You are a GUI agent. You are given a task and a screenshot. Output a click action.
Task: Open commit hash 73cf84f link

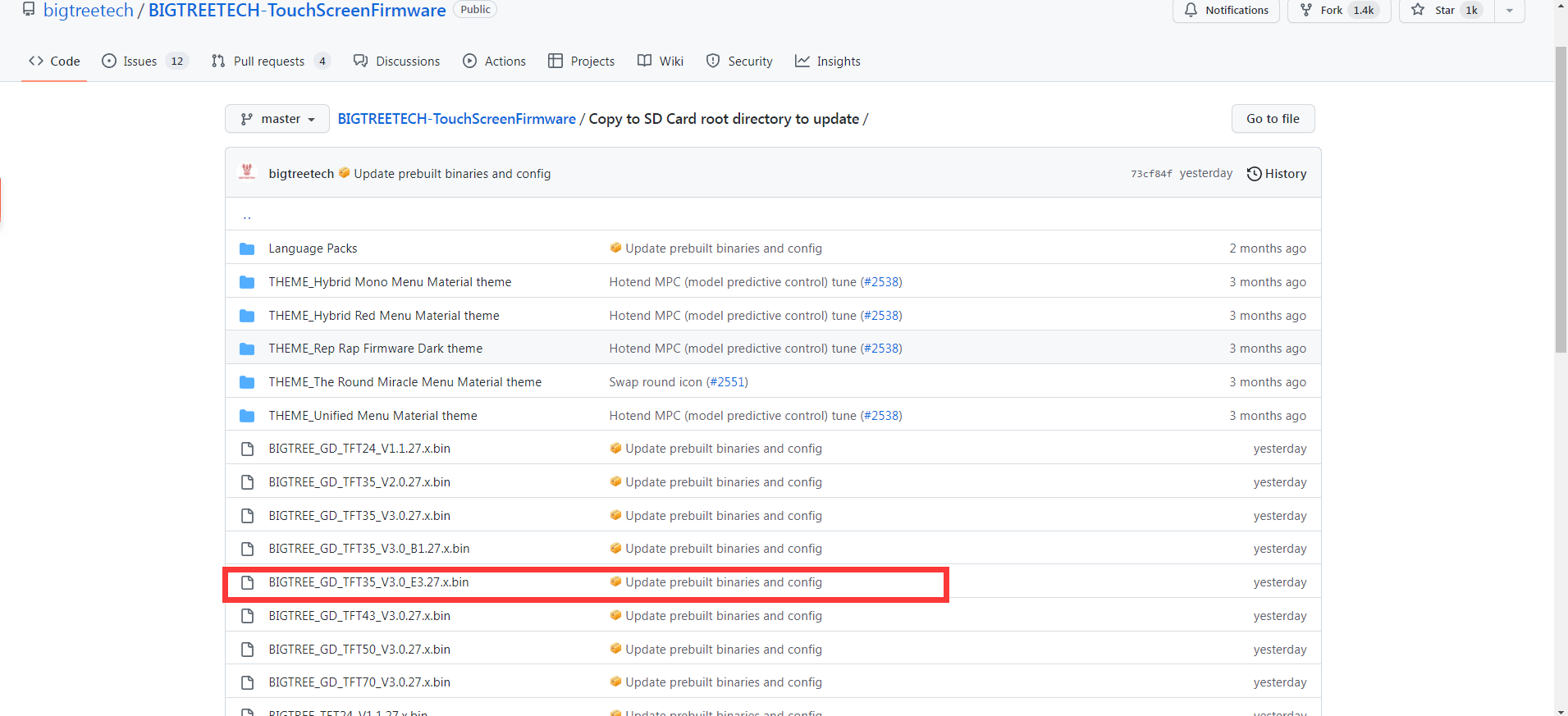(x=1150, y=174)
